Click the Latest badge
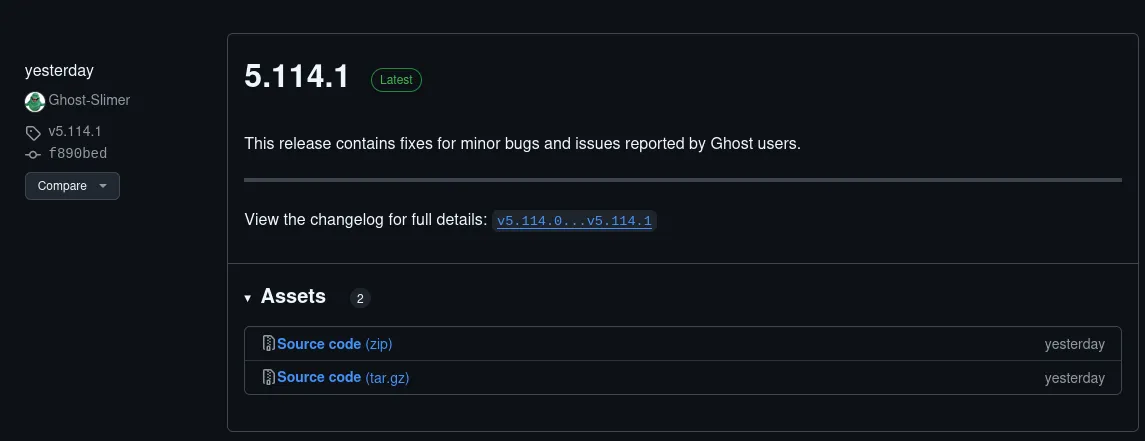 pyautogui.click(x=397, y=80)
